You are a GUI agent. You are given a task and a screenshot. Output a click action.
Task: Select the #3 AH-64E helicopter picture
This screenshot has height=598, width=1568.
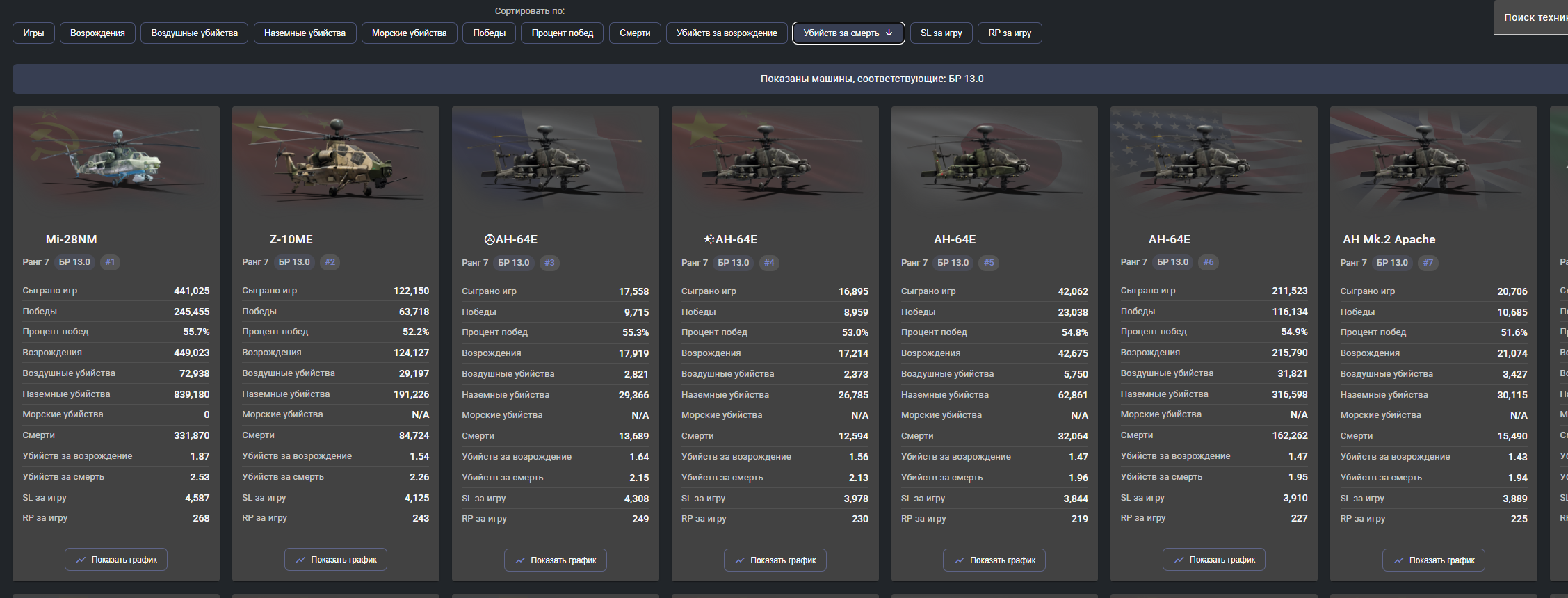556,161
